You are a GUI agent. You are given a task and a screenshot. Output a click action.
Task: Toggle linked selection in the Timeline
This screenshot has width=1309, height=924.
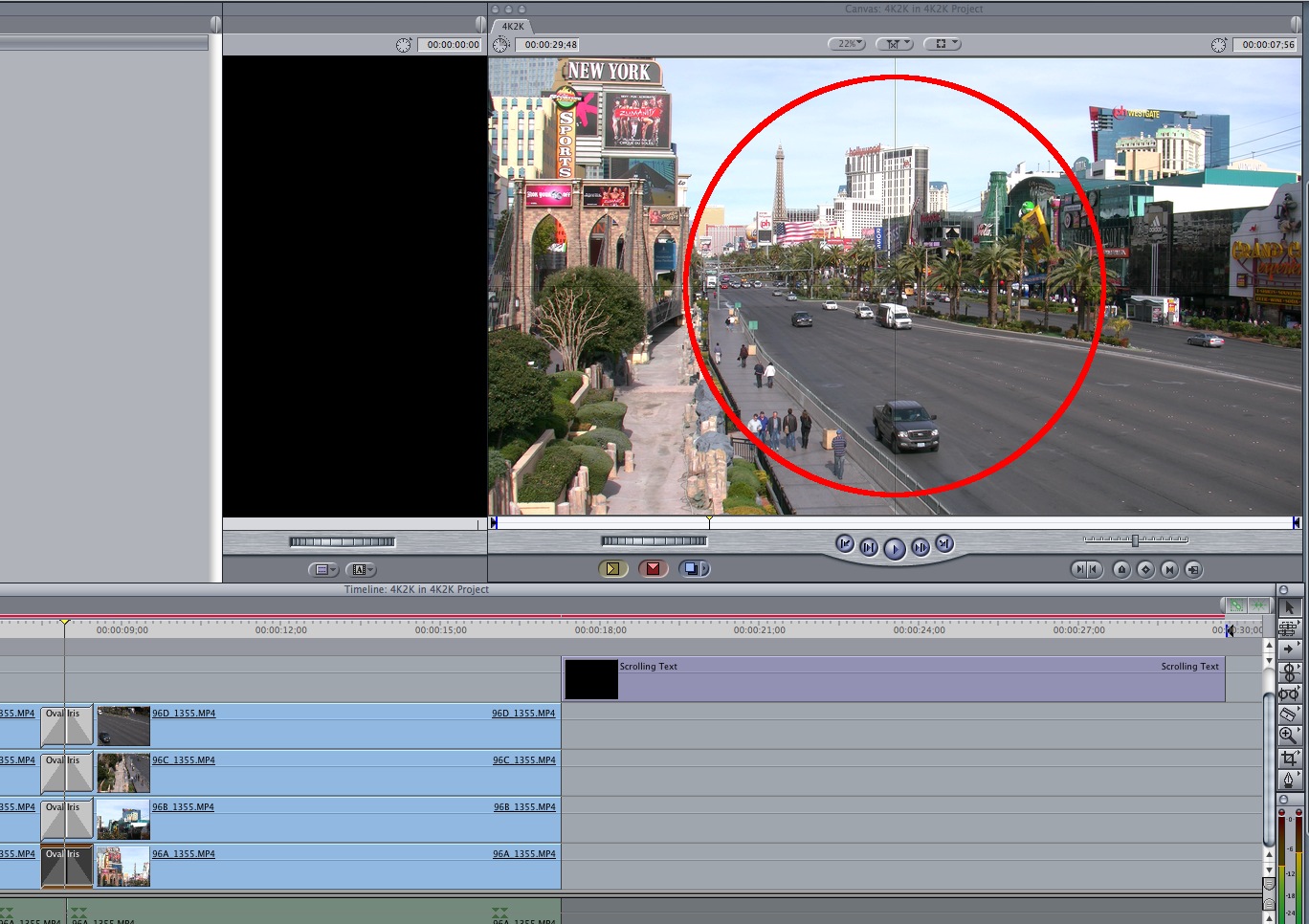pos(1236,605)
